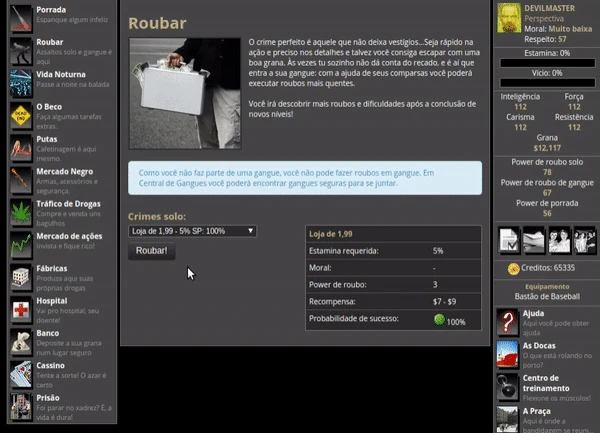Click the 'Crimes solo:' heading

point(157,216)
